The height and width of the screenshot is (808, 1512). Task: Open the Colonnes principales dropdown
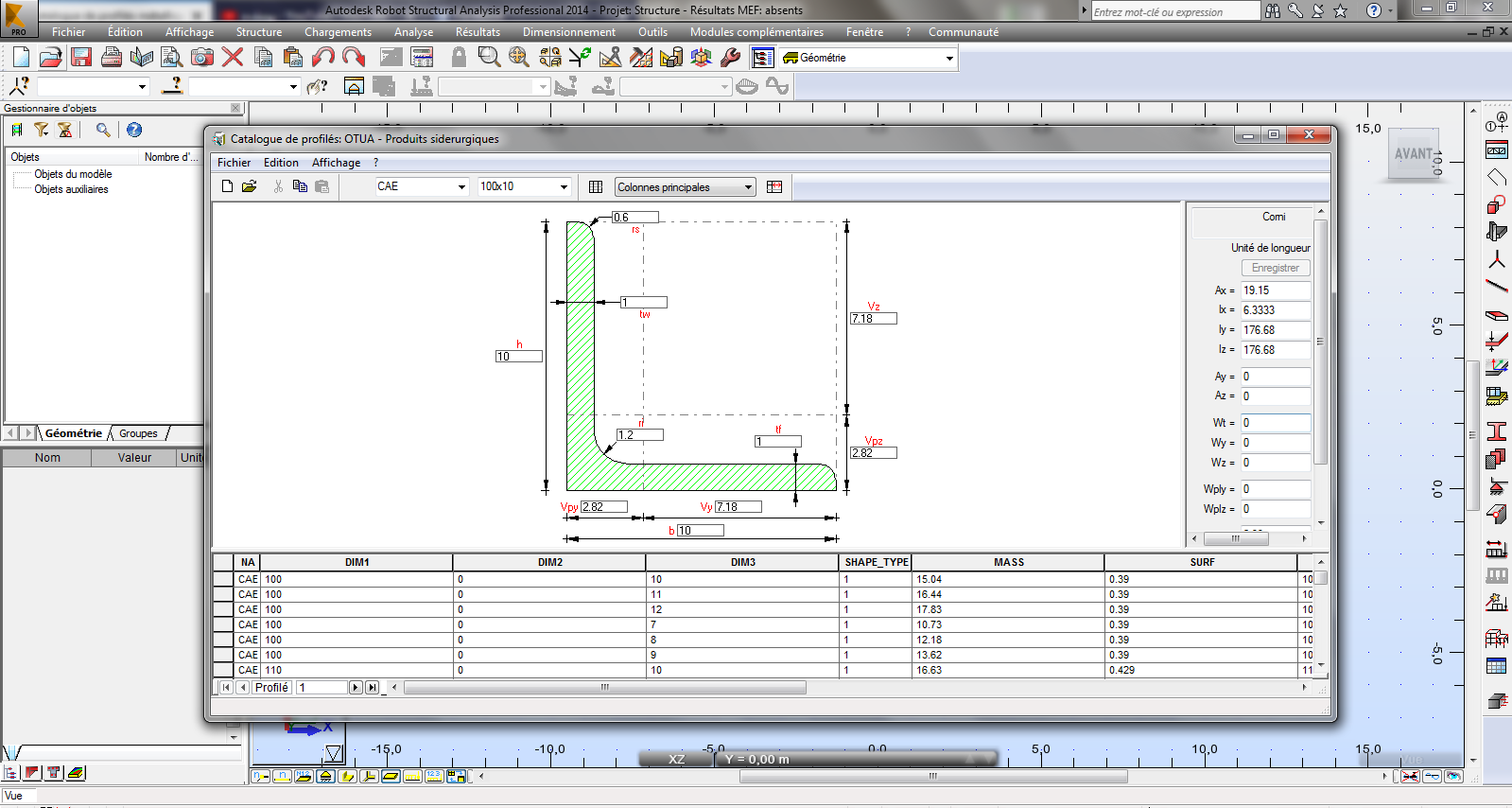click(748, 187)
